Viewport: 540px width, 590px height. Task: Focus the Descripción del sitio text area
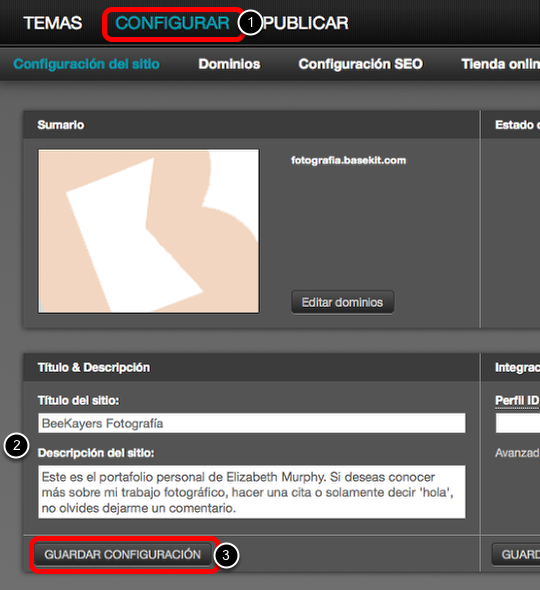252,492
